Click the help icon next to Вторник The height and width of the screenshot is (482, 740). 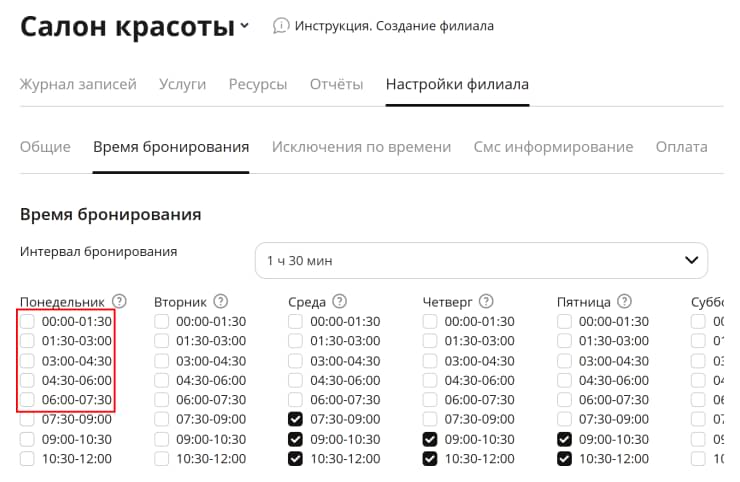tap(220, 301)
